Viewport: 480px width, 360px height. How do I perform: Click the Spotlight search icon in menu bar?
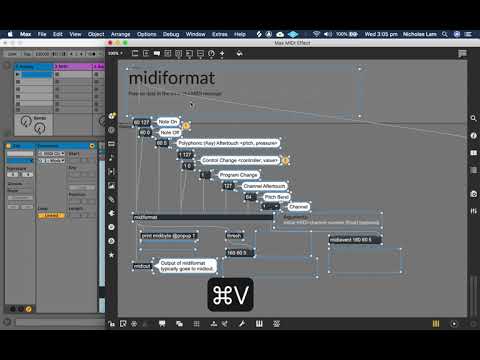(445, 34)
